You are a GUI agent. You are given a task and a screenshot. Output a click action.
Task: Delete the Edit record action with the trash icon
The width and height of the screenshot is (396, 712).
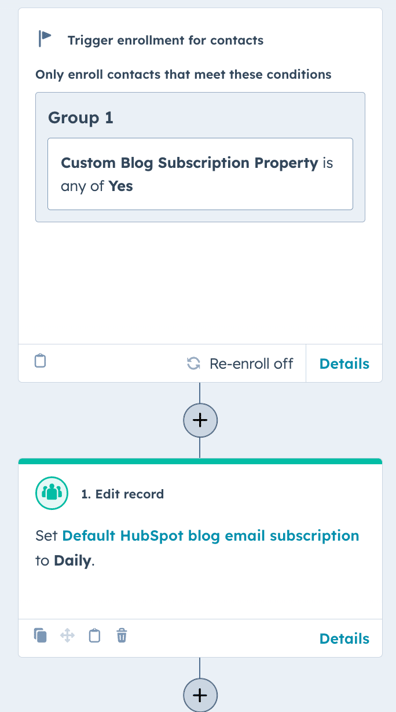(x=122, y=635)
